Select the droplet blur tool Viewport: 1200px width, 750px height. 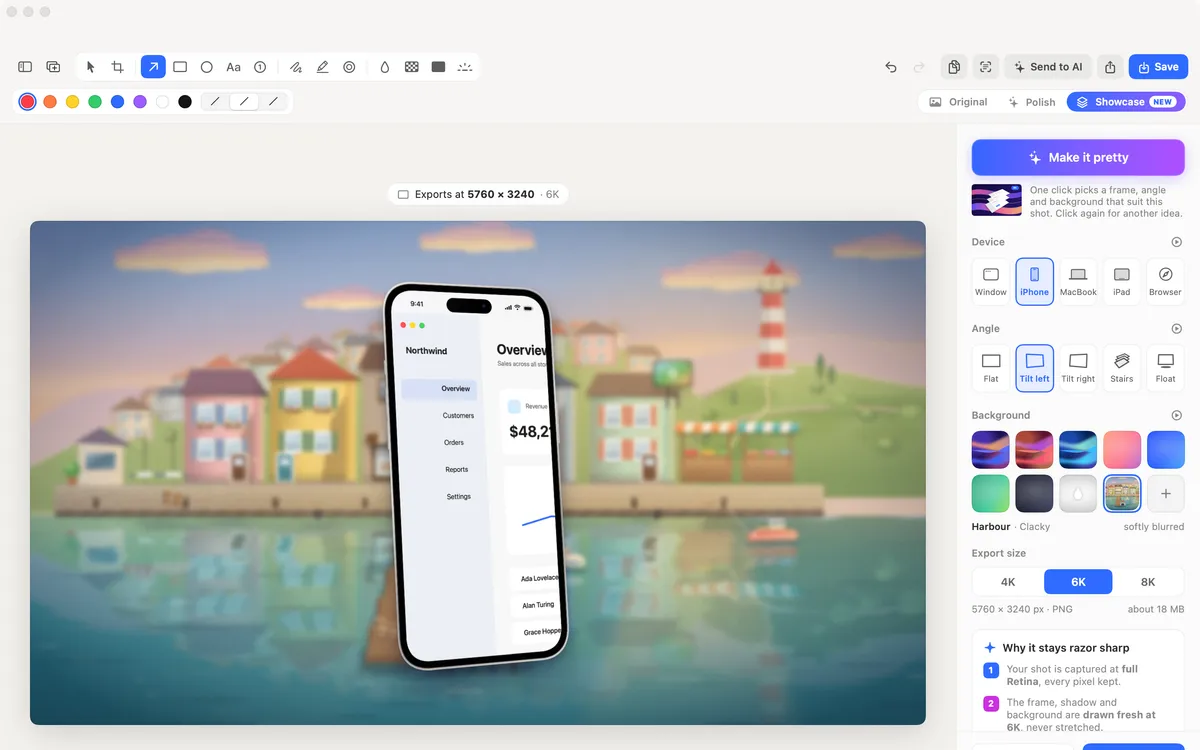click(385, 67)
